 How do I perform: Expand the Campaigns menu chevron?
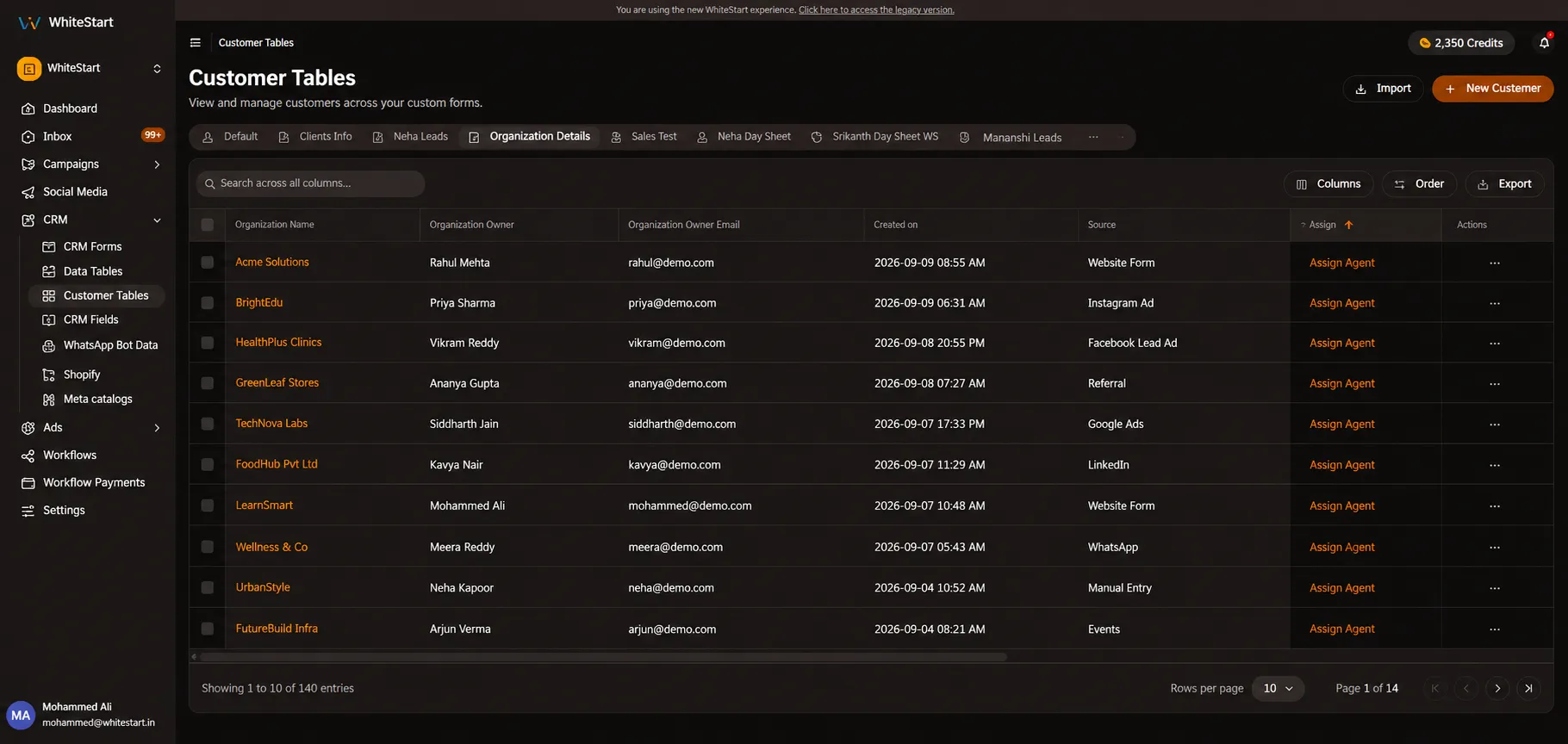(157, 164)
